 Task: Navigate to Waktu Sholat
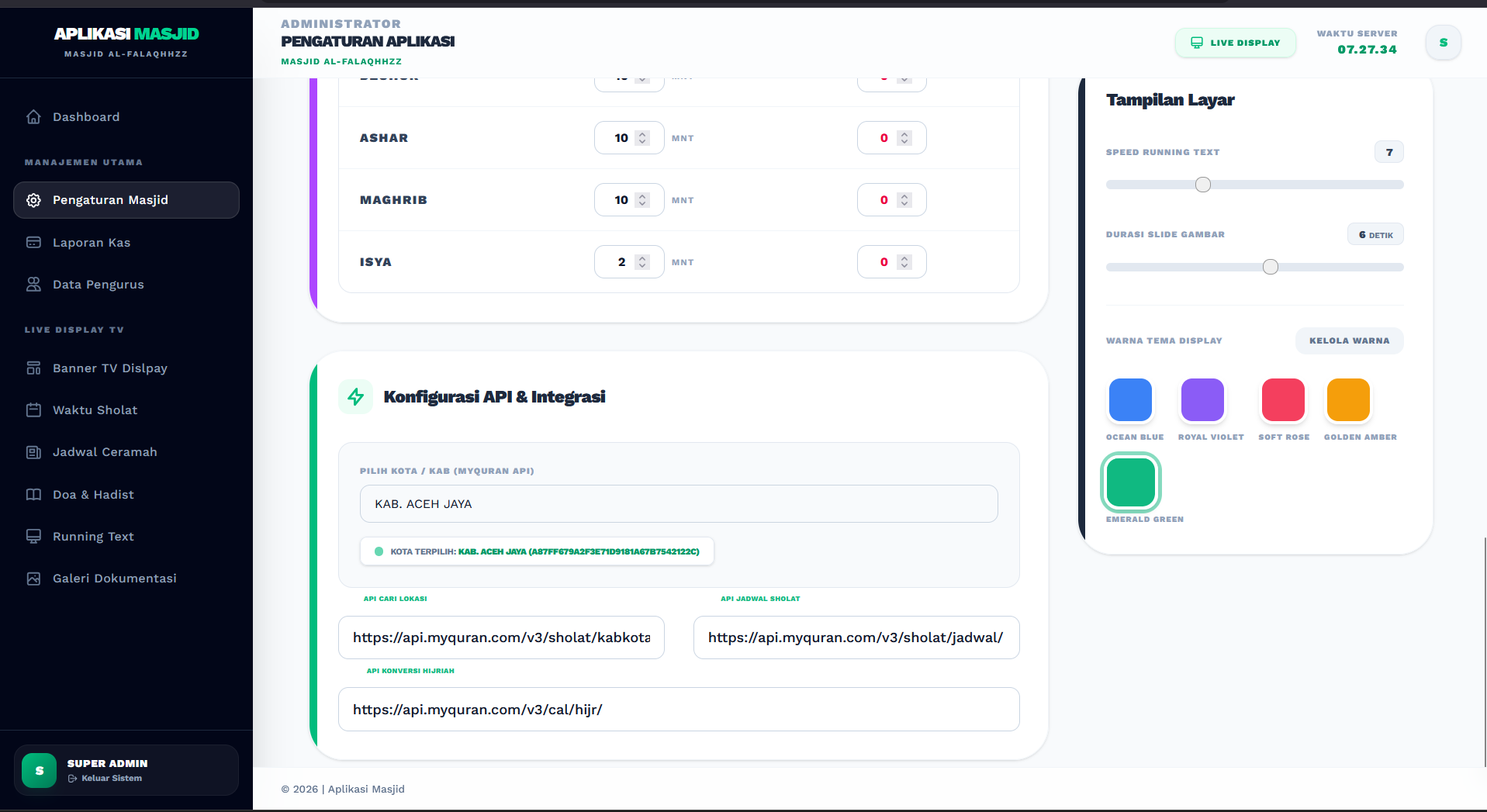[126, 410]
